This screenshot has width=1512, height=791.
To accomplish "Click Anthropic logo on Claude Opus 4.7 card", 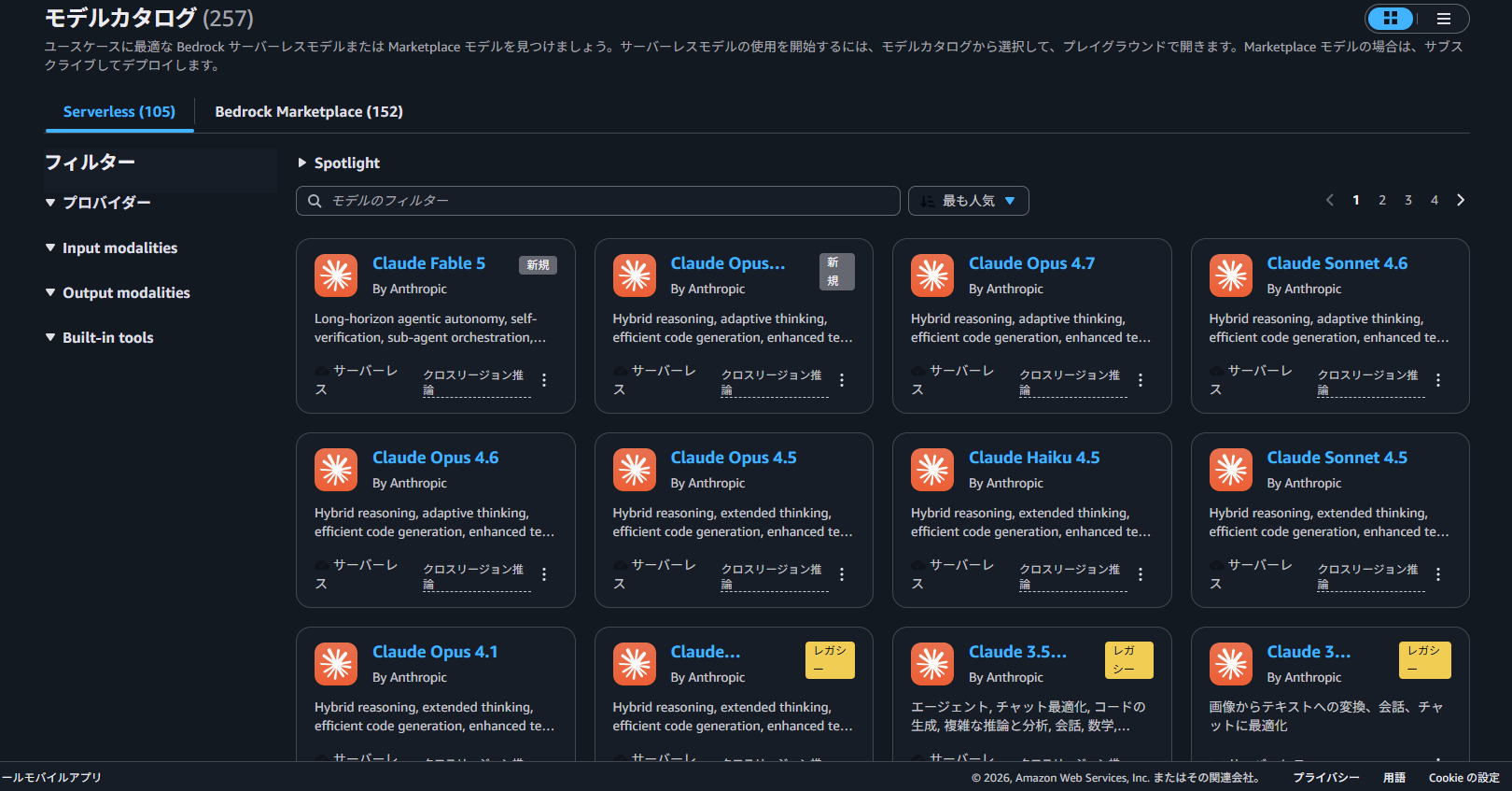I will click(x=932, y=275).
